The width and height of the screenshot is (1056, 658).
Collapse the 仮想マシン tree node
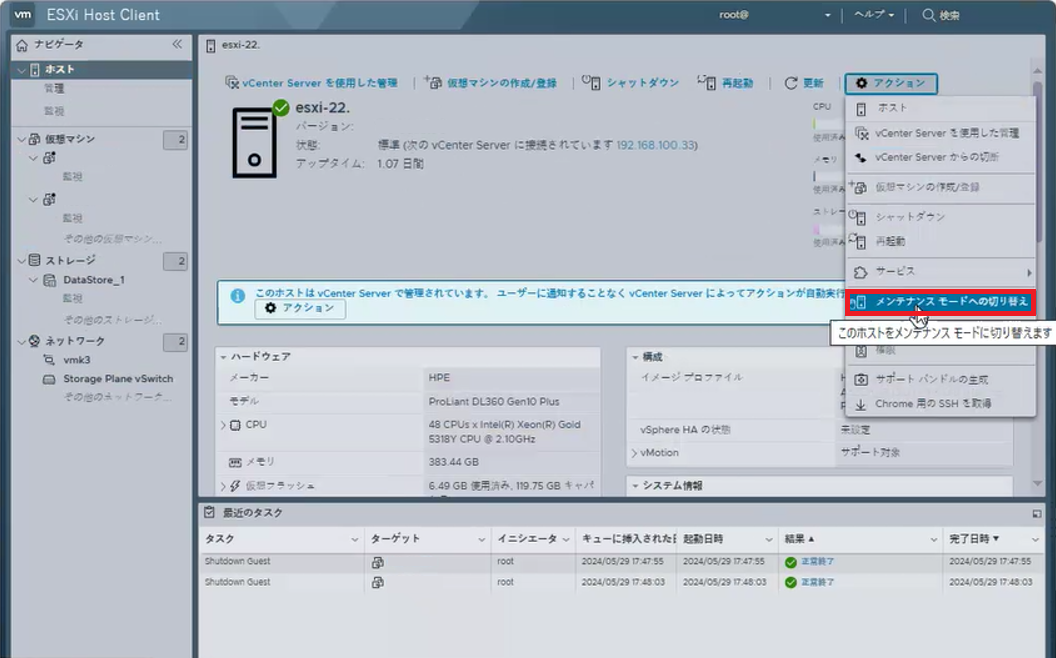21,139
